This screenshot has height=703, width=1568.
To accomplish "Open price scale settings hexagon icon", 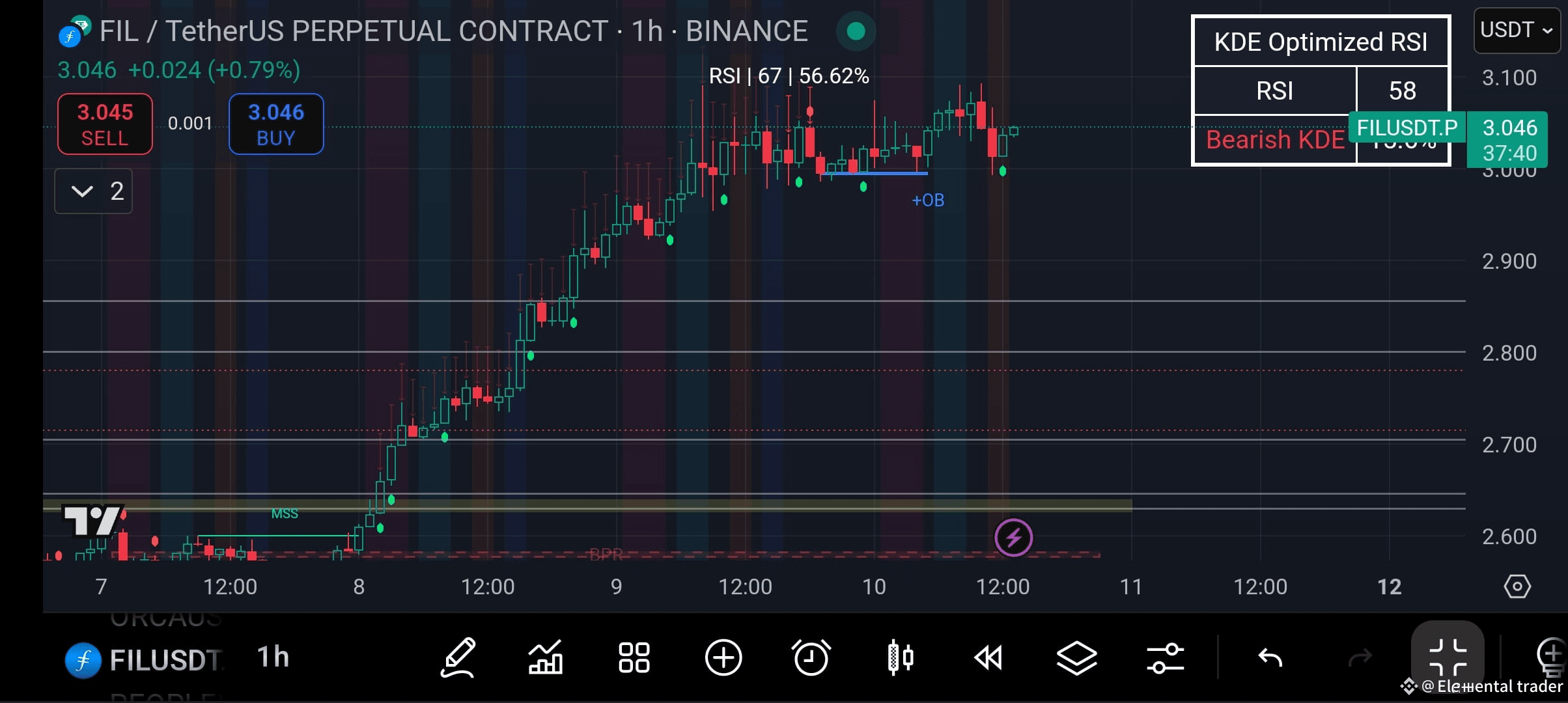I will tap(1517, 586).
